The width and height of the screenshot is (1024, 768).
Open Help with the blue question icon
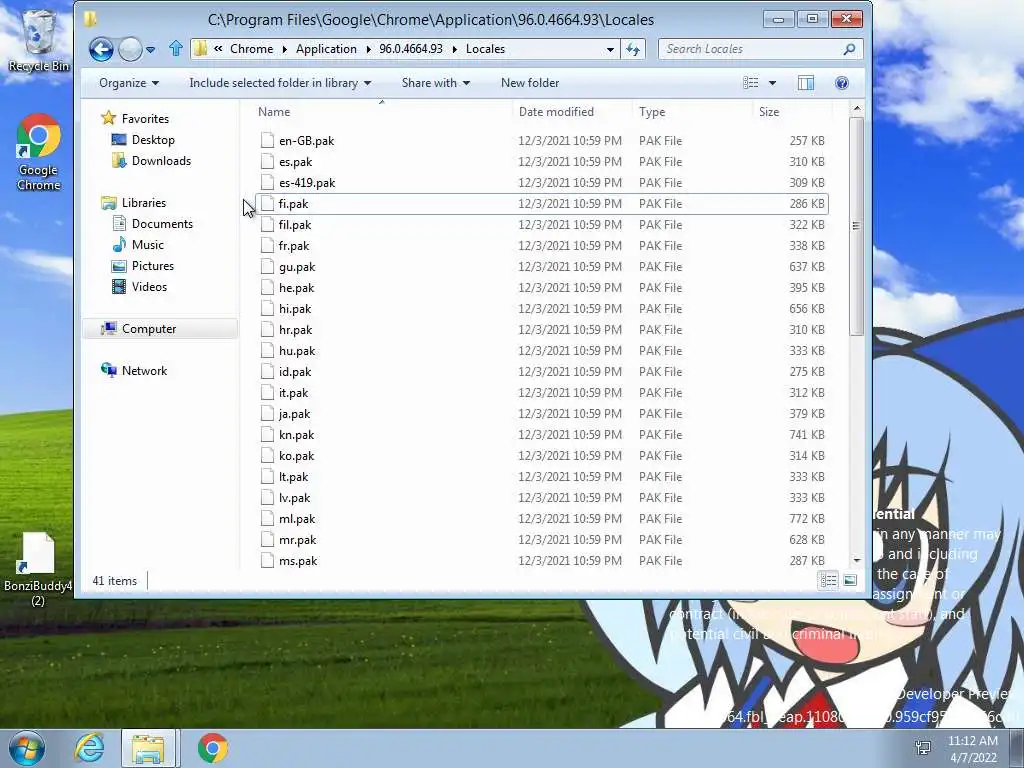pos(842,83)
